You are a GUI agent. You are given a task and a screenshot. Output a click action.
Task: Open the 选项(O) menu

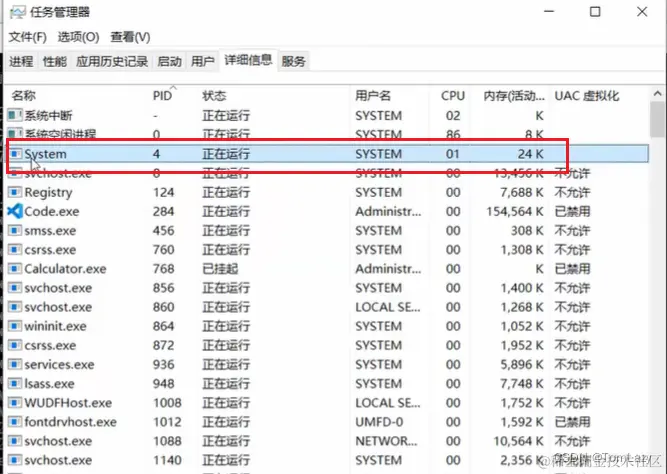point(78,37)
